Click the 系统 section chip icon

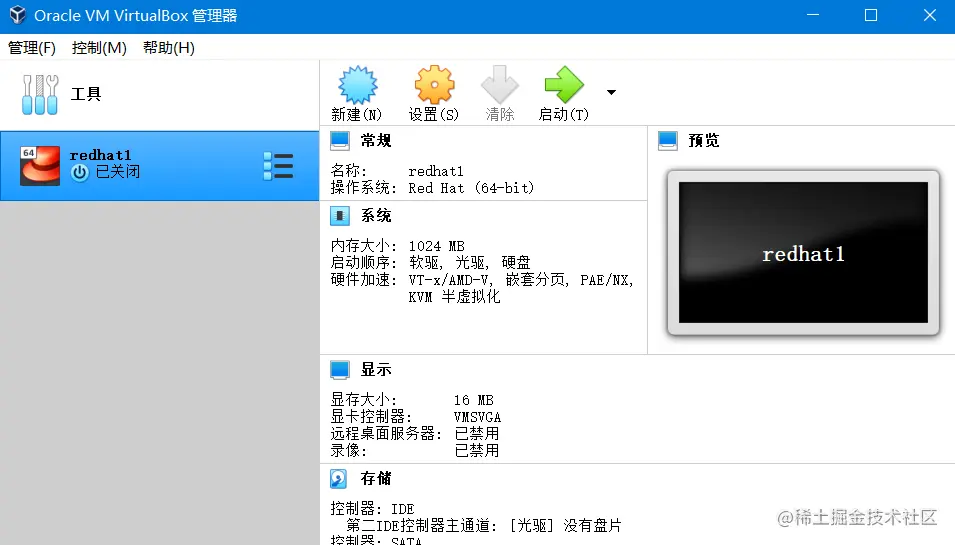tap(340, 216)
